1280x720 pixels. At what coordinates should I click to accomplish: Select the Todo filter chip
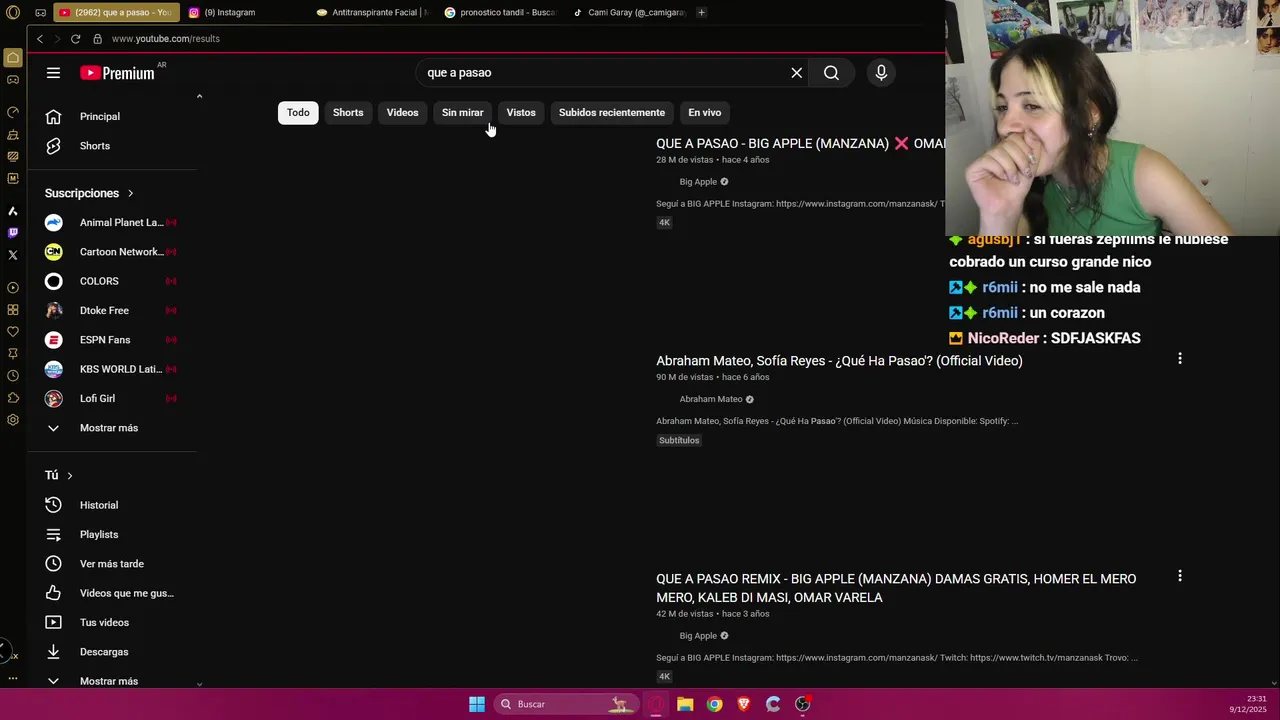(298, 113)
